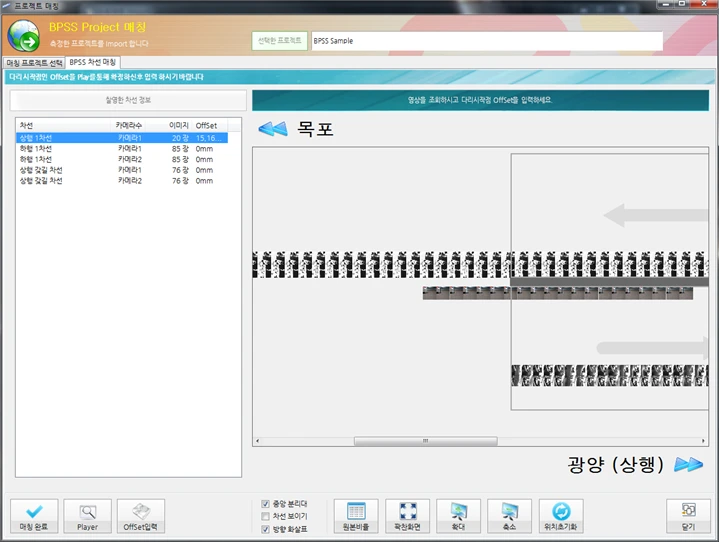Screen dimensions: 719x542
Task: Select the 상행 갓길 차선 카메라1 row
Action: (122, 170)
